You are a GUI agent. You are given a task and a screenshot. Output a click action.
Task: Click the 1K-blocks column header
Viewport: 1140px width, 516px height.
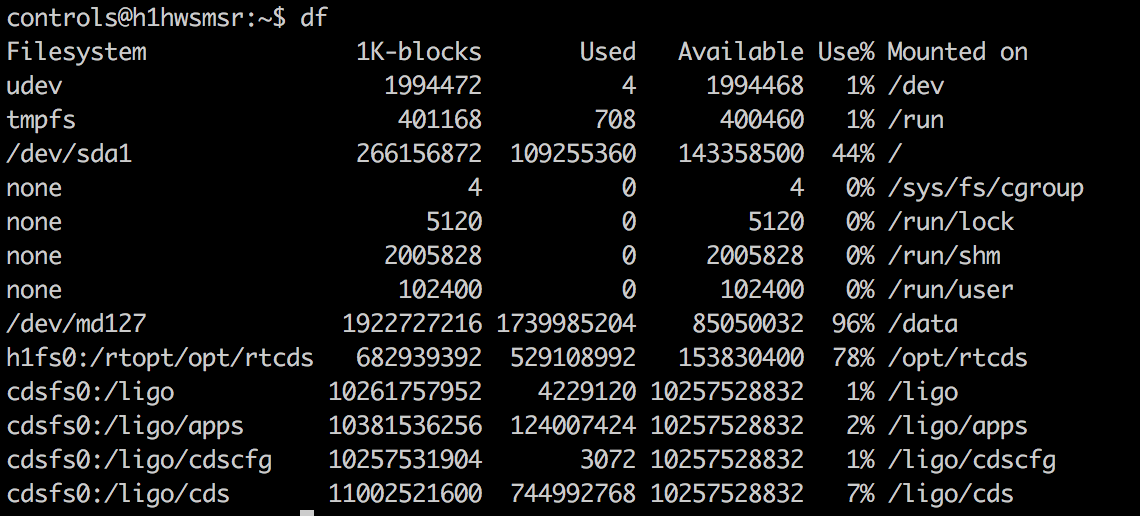click(419, 52)
